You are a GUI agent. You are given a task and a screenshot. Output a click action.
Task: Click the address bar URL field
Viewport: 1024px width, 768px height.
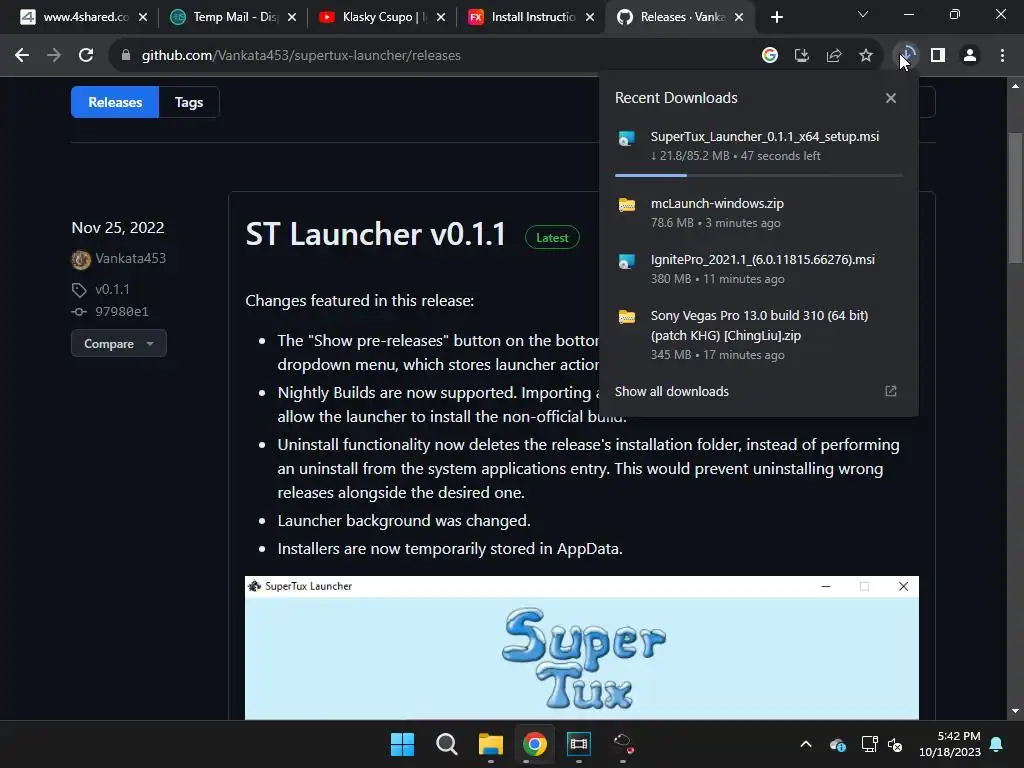point(431,56)
